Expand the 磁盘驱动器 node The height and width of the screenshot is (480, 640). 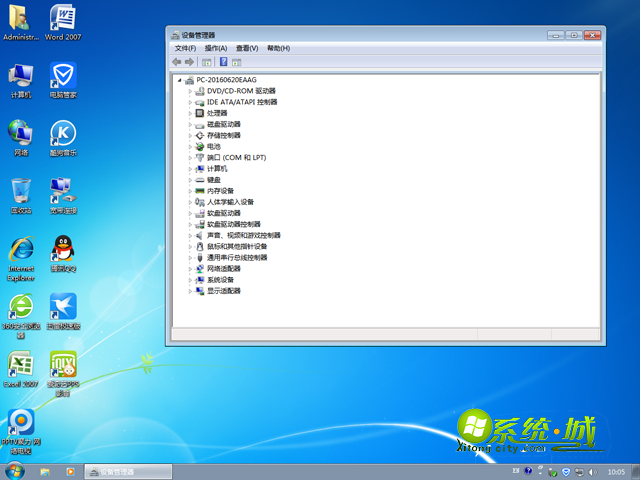[x=190, y=124]
